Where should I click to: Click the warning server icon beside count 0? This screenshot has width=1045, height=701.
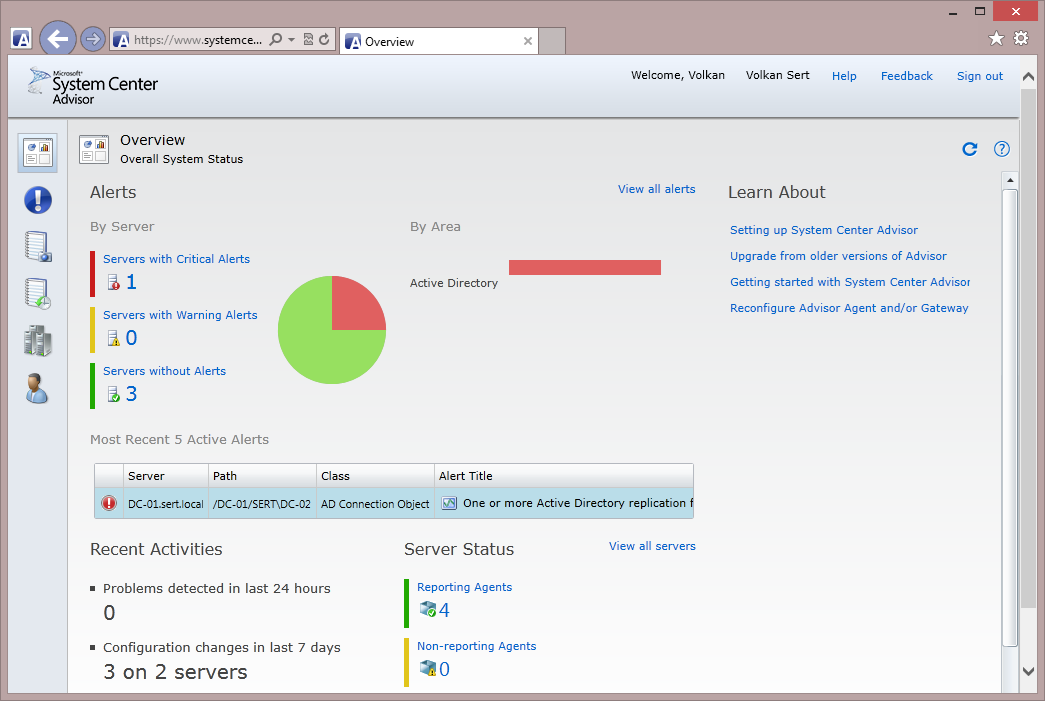click(114, 339)
